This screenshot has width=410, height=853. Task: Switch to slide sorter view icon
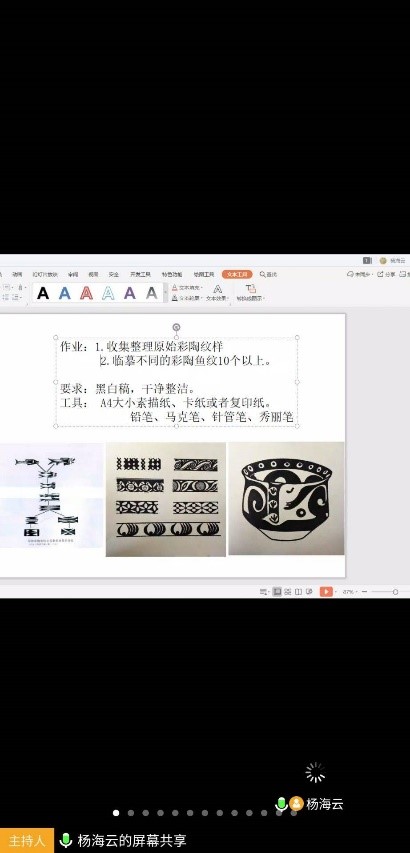(288, 591)
